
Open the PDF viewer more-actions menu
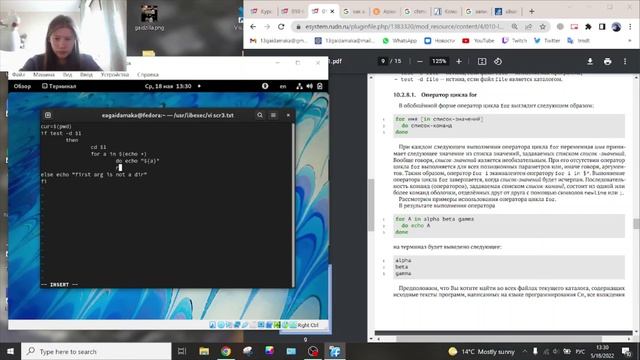(625, 61)
